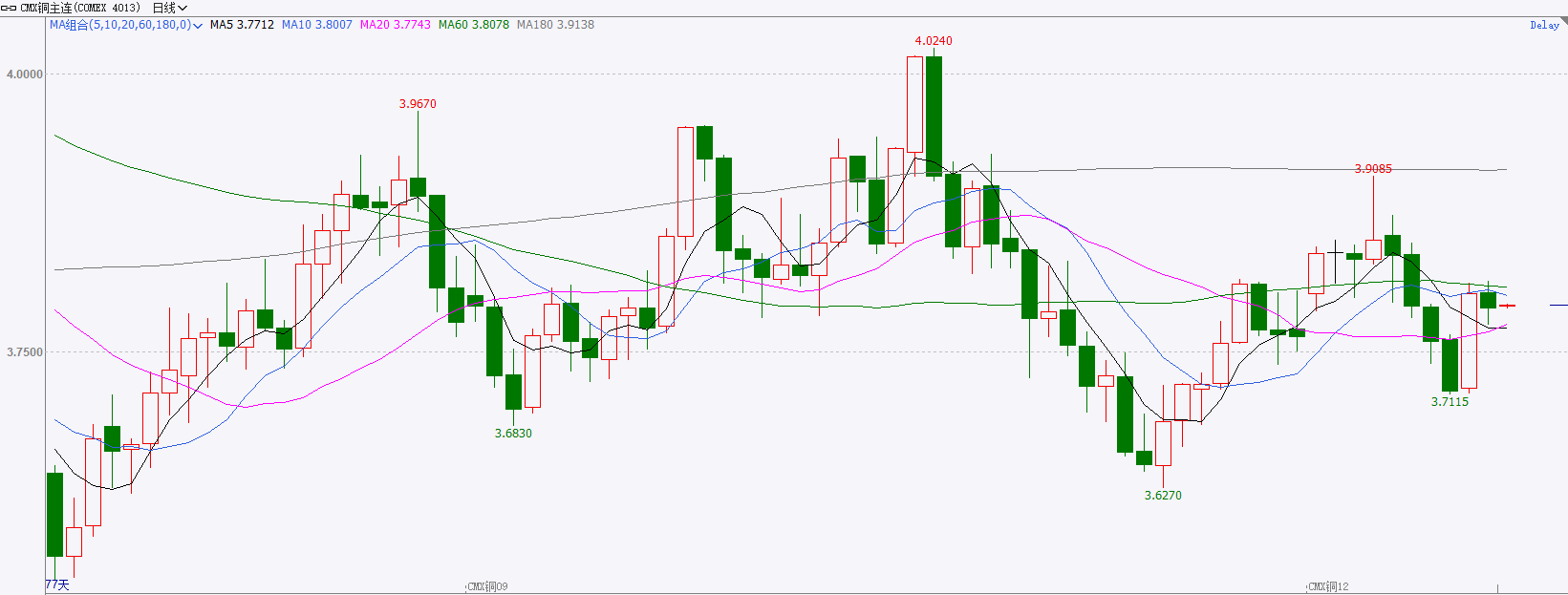Click the 3.6830 low price label
Image resolution: width=1568 pixels, height=595 pixels.
click(x=513, y=434)
